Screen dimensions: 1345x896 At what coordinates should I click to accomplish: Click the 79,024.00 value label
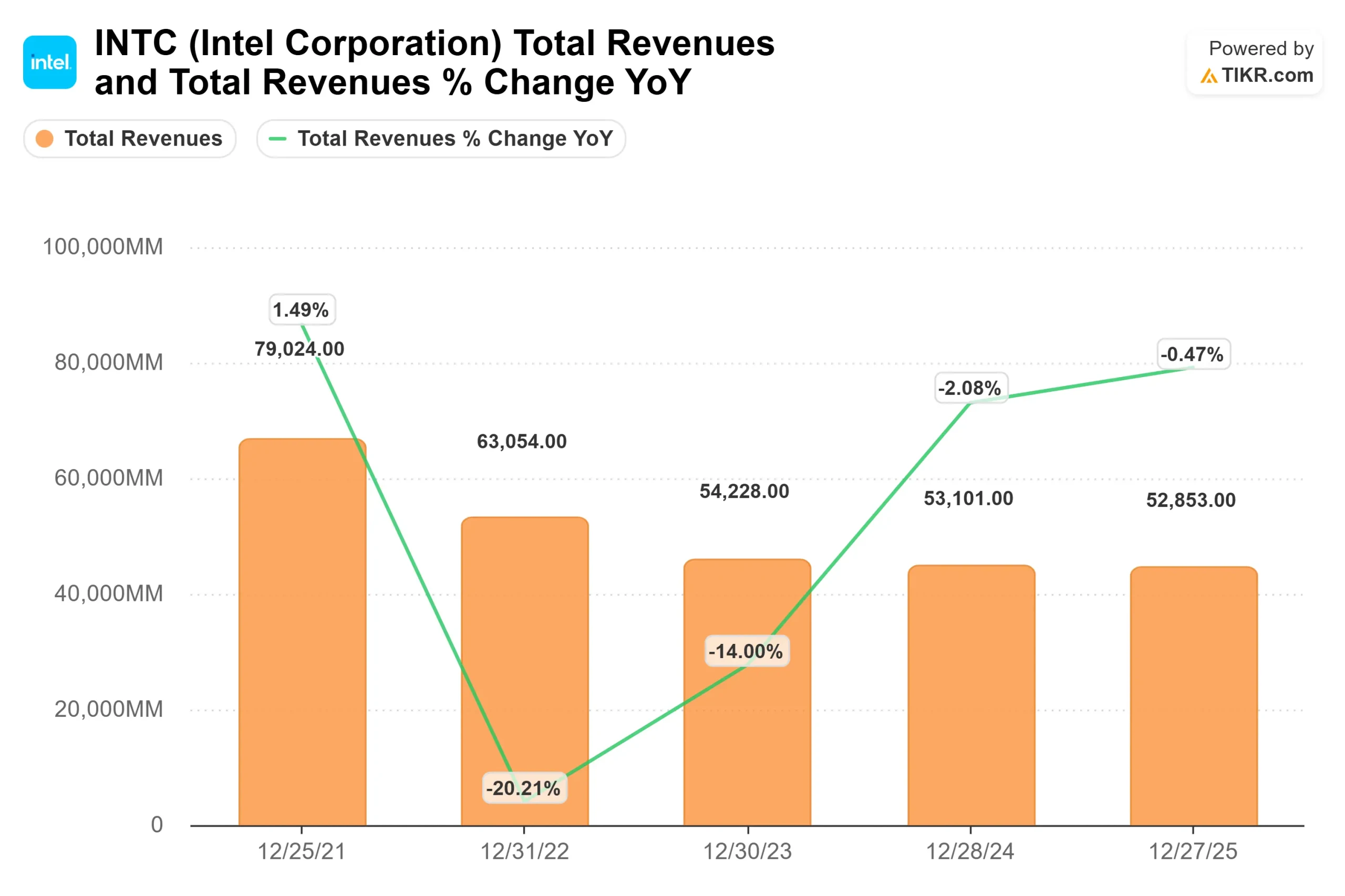click(299, 349)
